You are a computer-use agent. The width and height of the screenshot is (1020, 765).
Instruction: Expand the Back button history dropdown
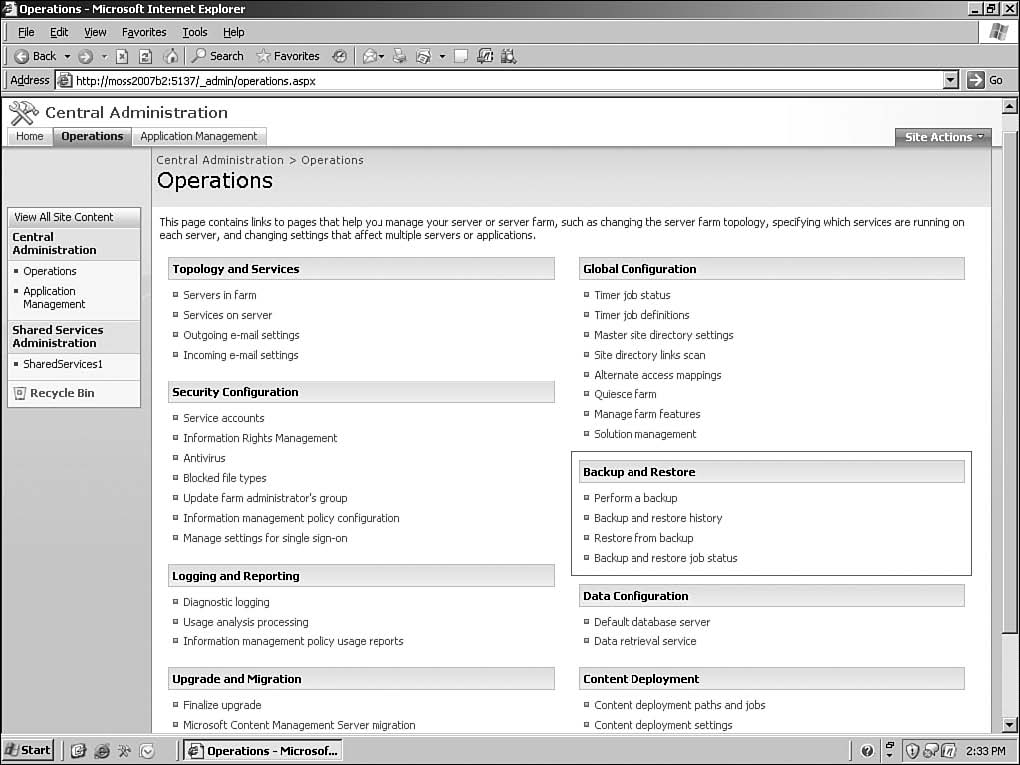point(67,56)
